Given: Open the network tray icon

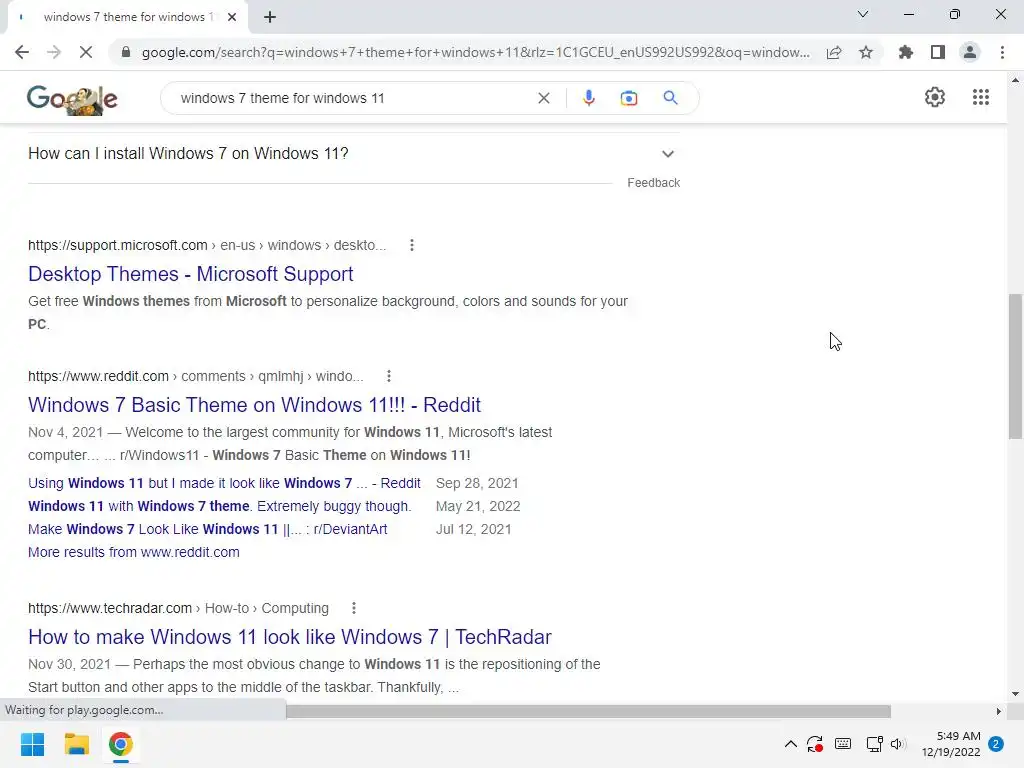Looking at the screenshot, I should (874, 744).
